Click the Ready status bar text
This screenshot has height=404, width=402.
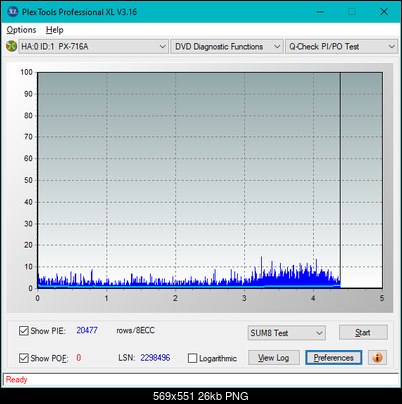(16, 380)
